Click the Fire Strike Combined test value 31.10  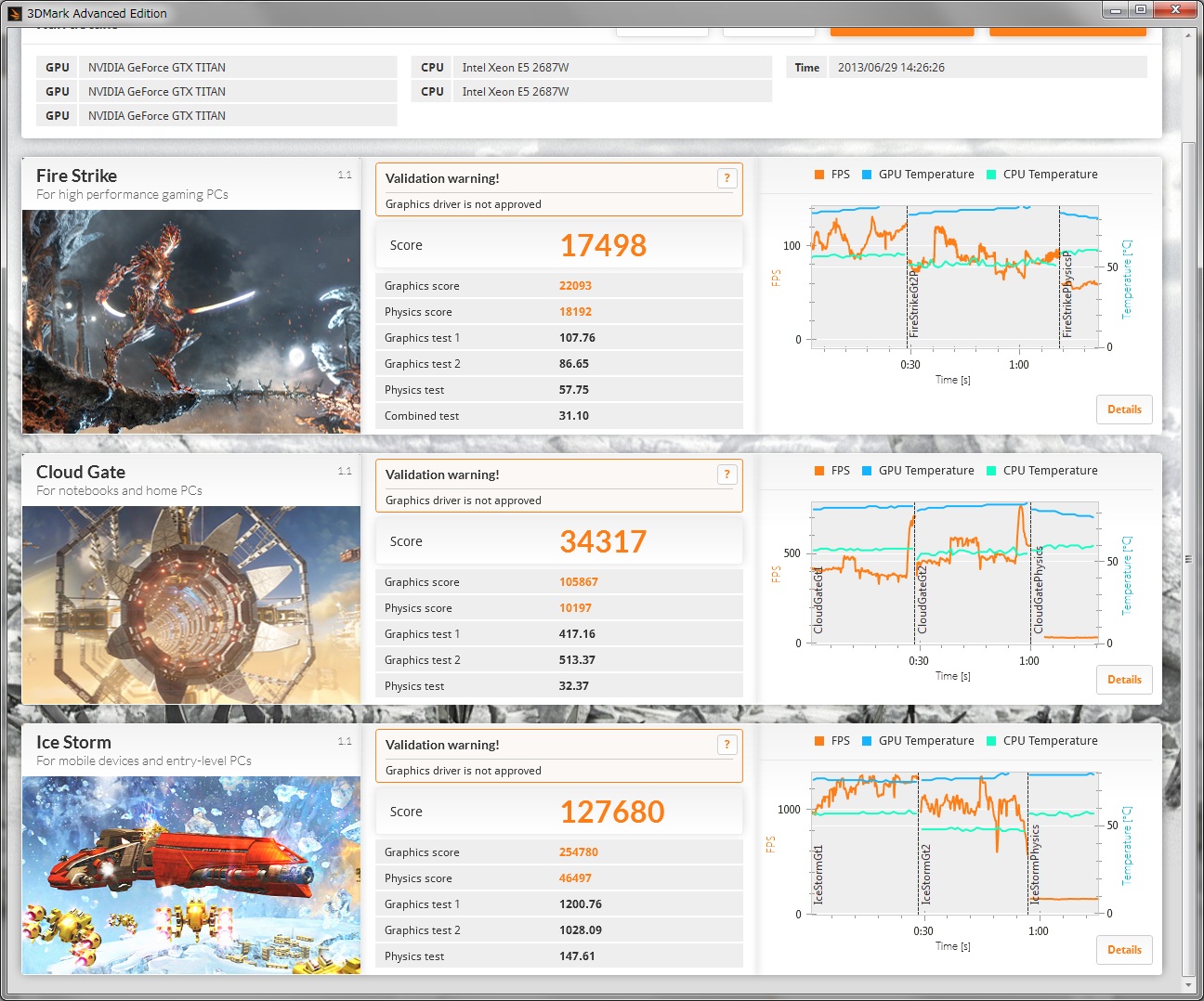click(x=574, y=416)
